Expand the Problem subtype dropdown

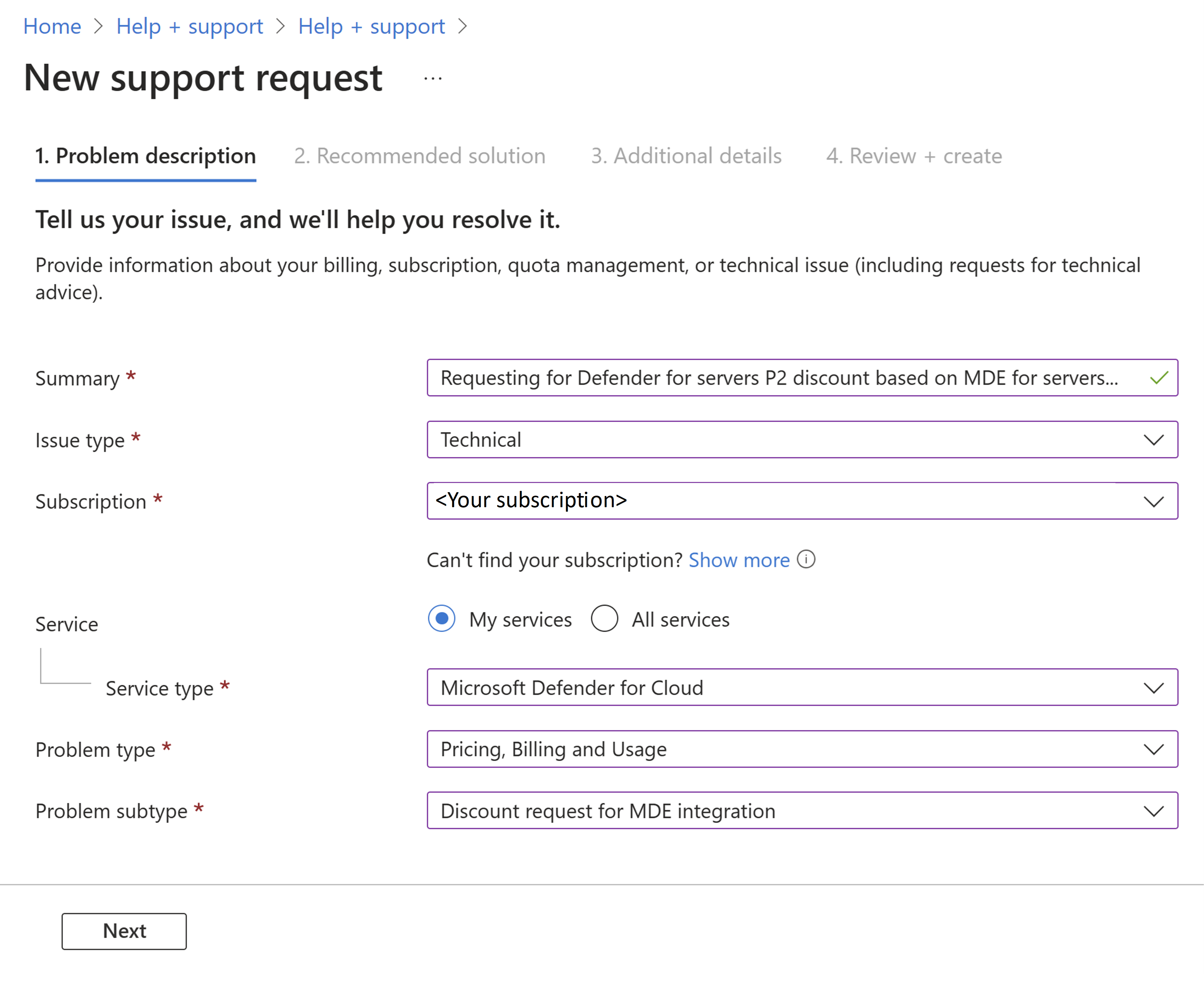[1155, 810]
